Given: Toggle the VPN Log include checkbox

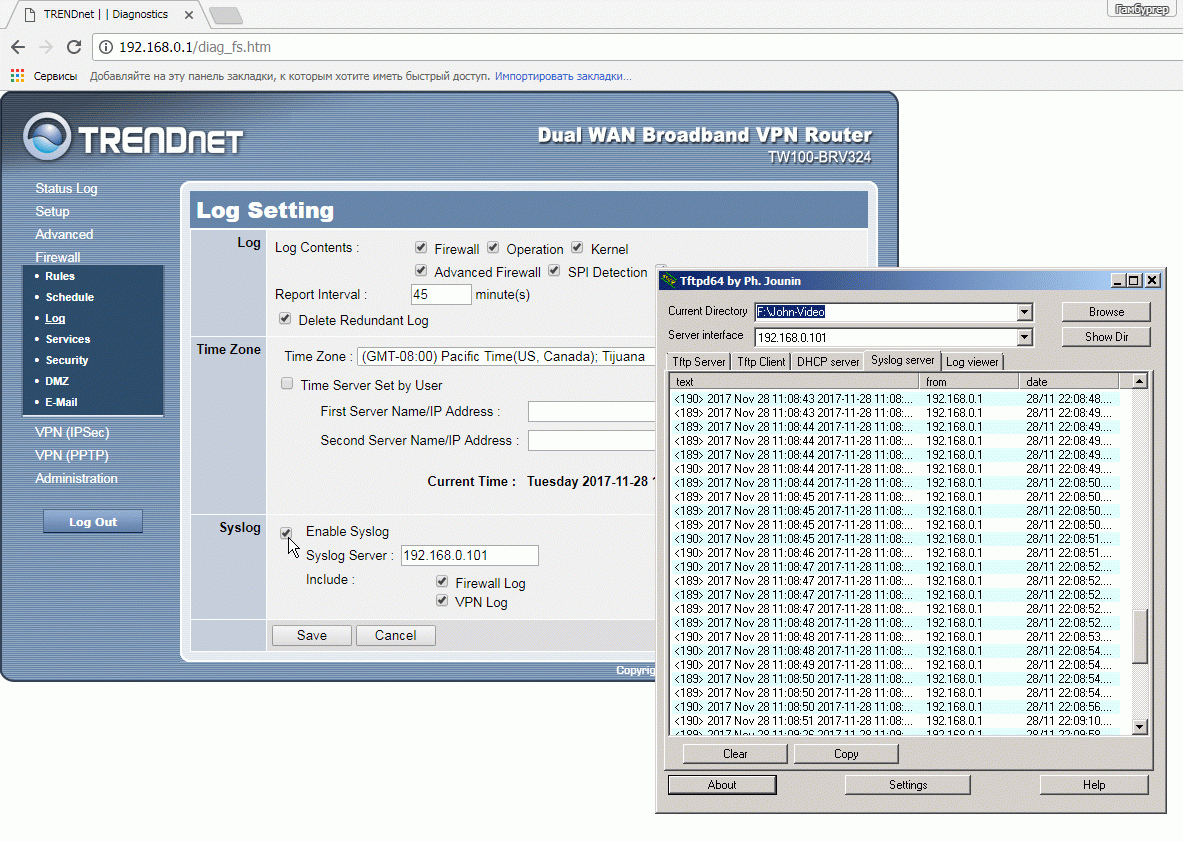Looking at the screenshot, I should point(442,601).
